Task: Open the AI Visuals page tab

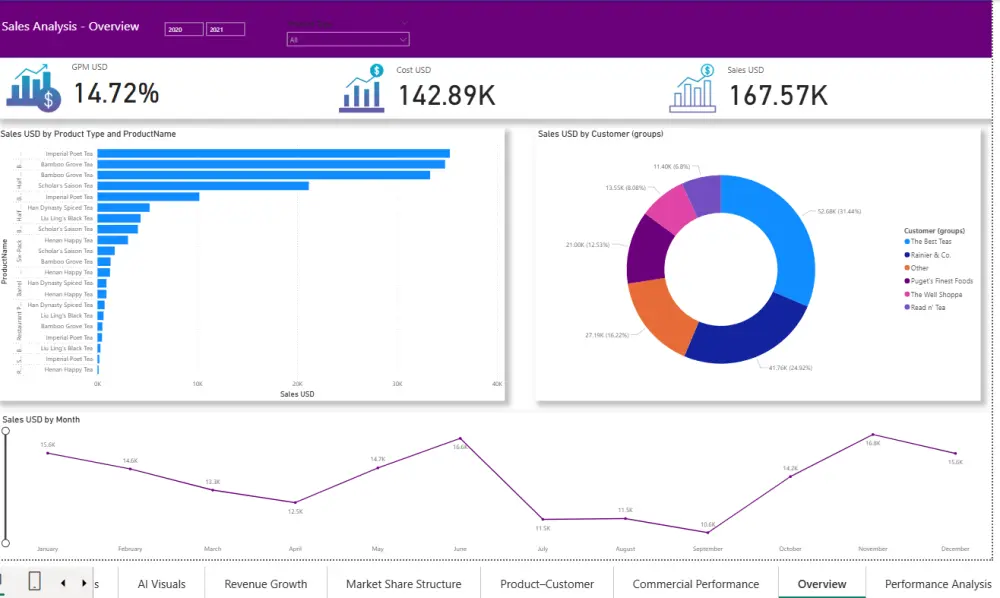Action: 161,584
